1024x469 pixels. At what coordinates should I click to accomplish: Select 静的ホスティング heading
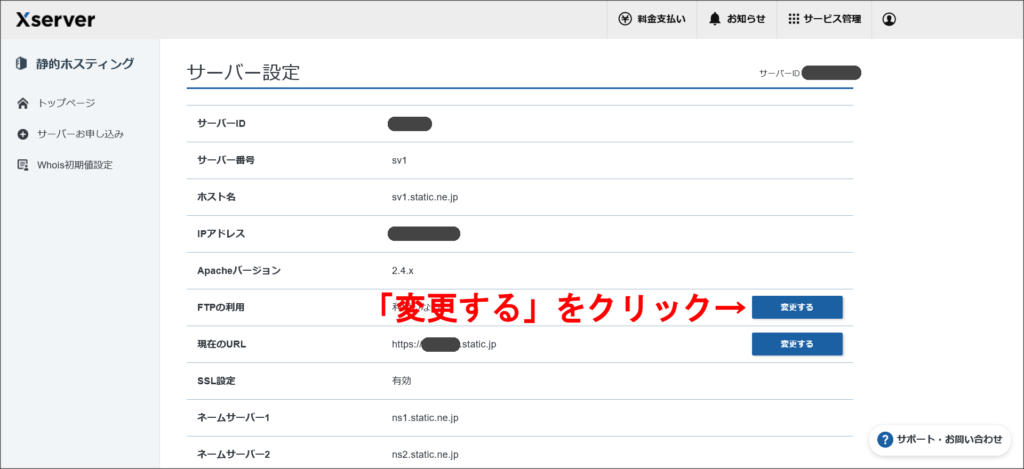[85, 64]
